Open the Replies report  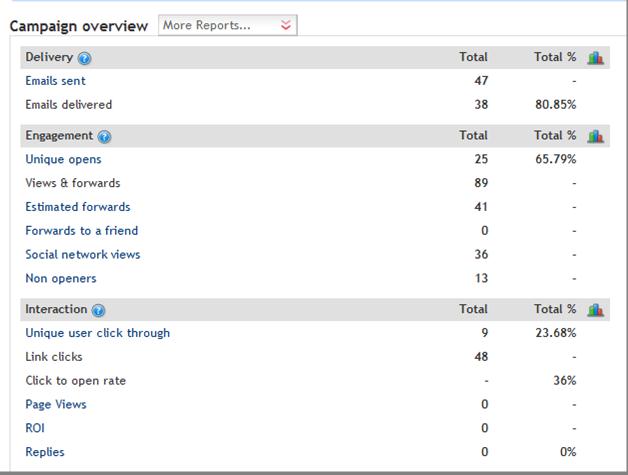pos(45,452)
